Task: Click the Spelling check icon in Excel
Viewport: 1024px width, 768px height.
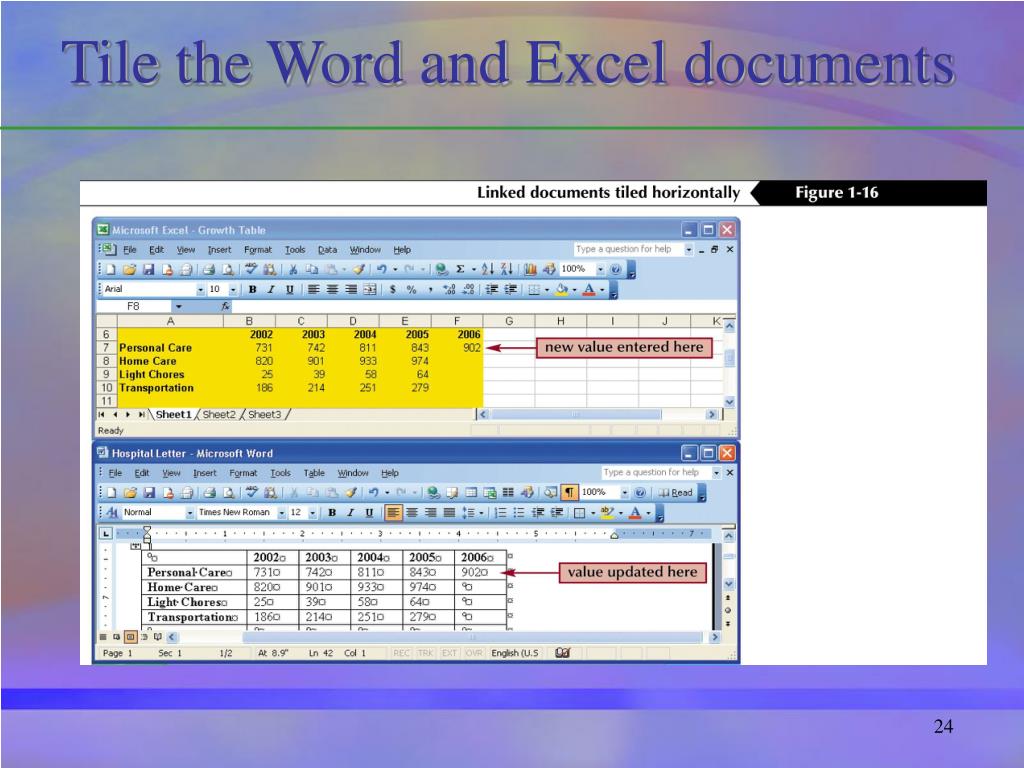Action: [x=251, y=269]
